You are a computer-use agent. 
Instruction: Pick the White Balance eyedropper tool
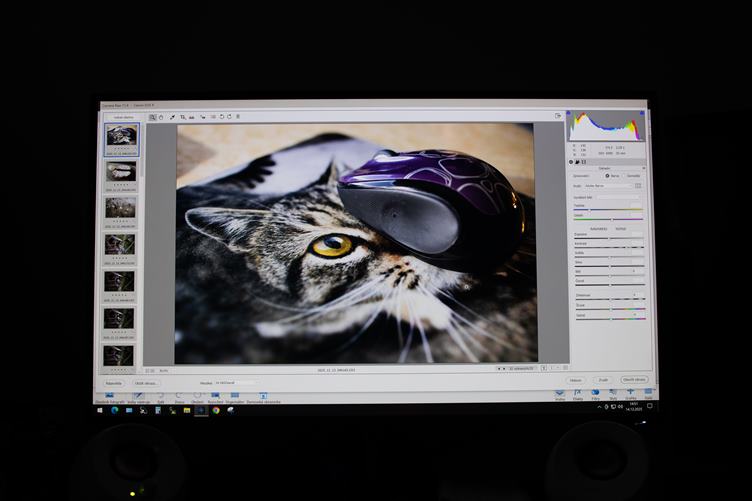[172, 117]
